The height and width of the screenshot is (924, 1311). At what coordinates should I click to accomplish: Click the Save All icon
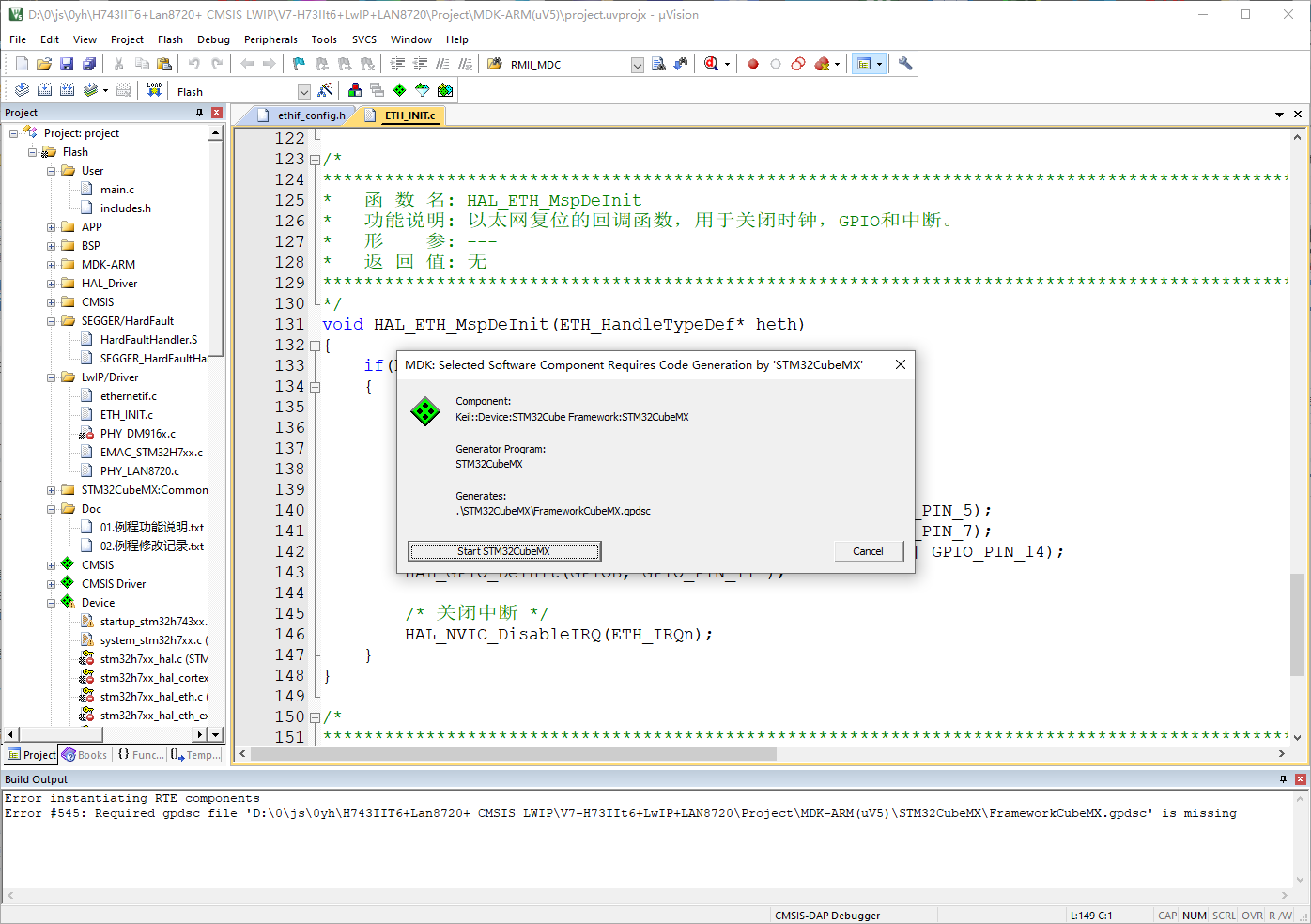[89, 64]
